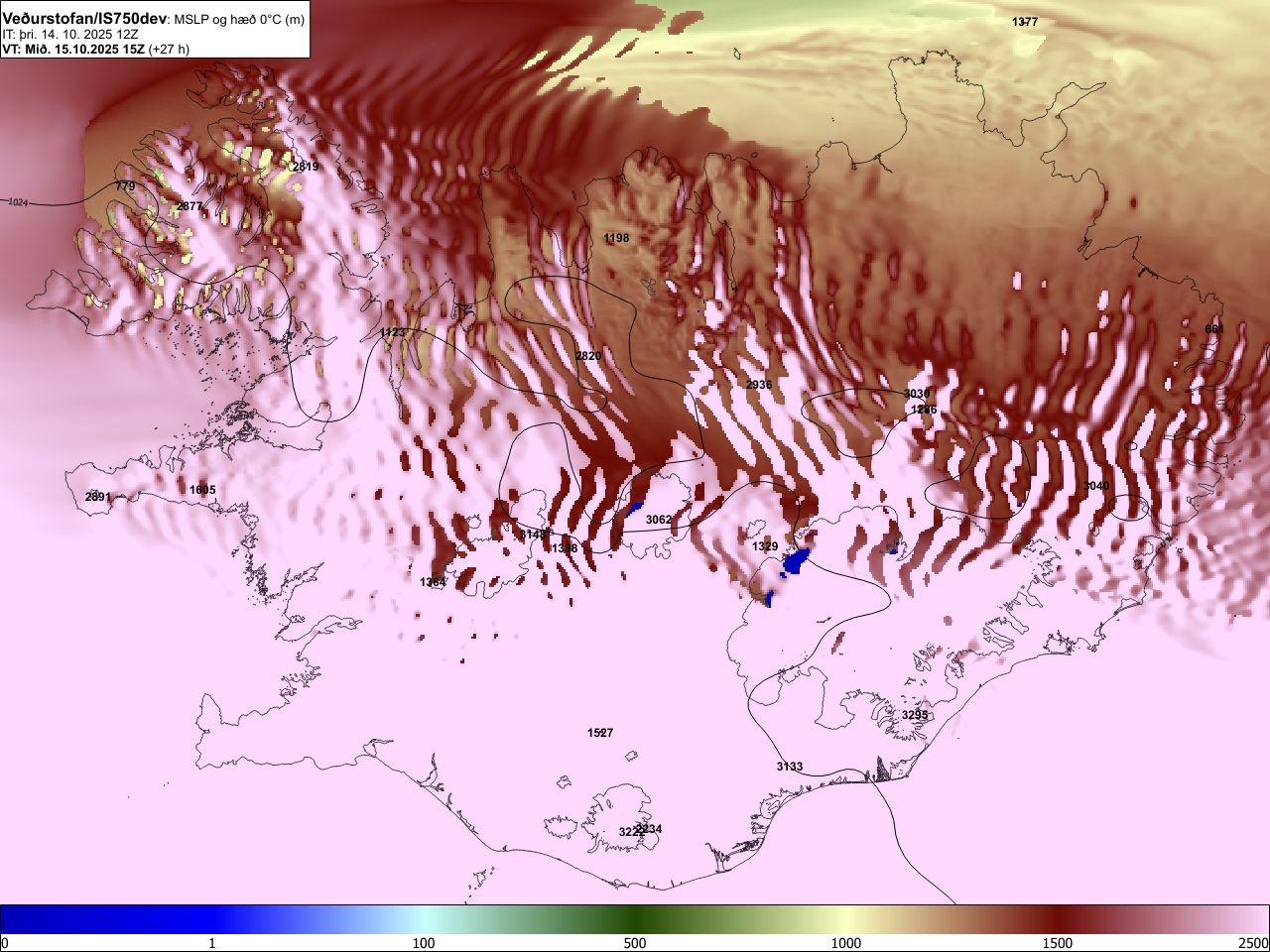The width and height of the screenshot is (1270, 952).
Task: Click the '779' height label
Action: point(125,186)
